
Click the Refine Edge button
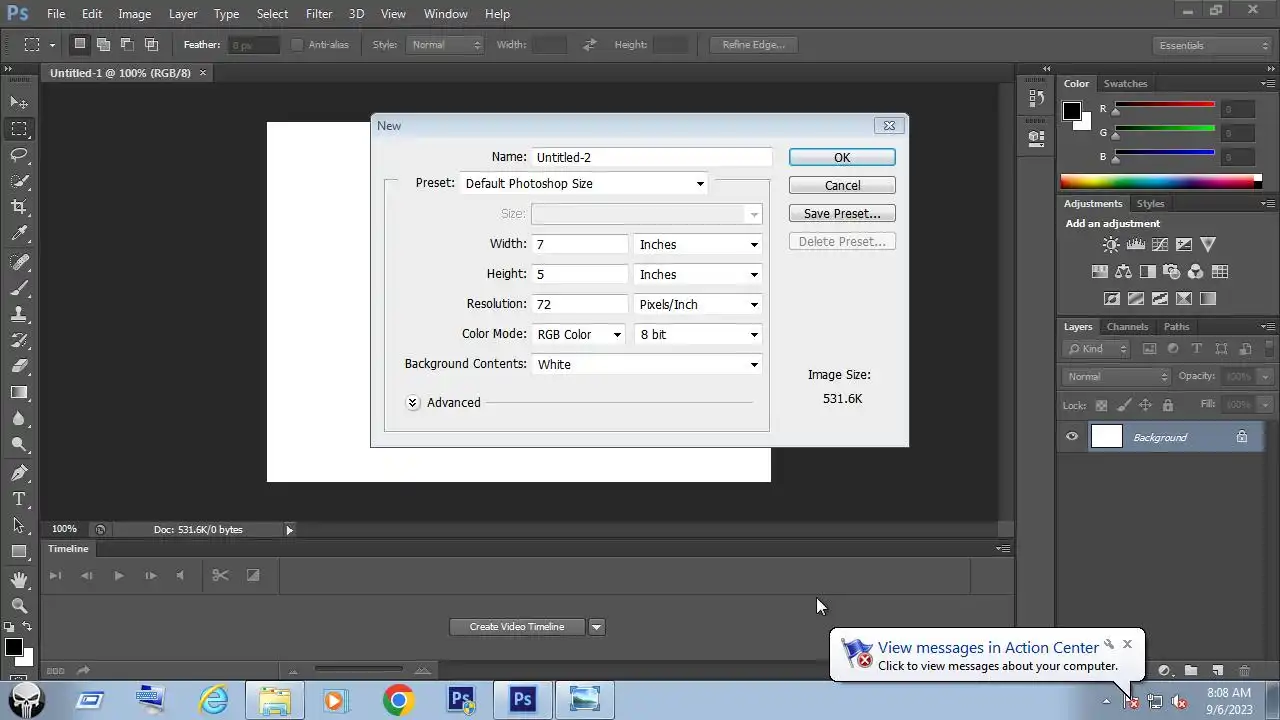pyautogui.click(x=754, y=45)
